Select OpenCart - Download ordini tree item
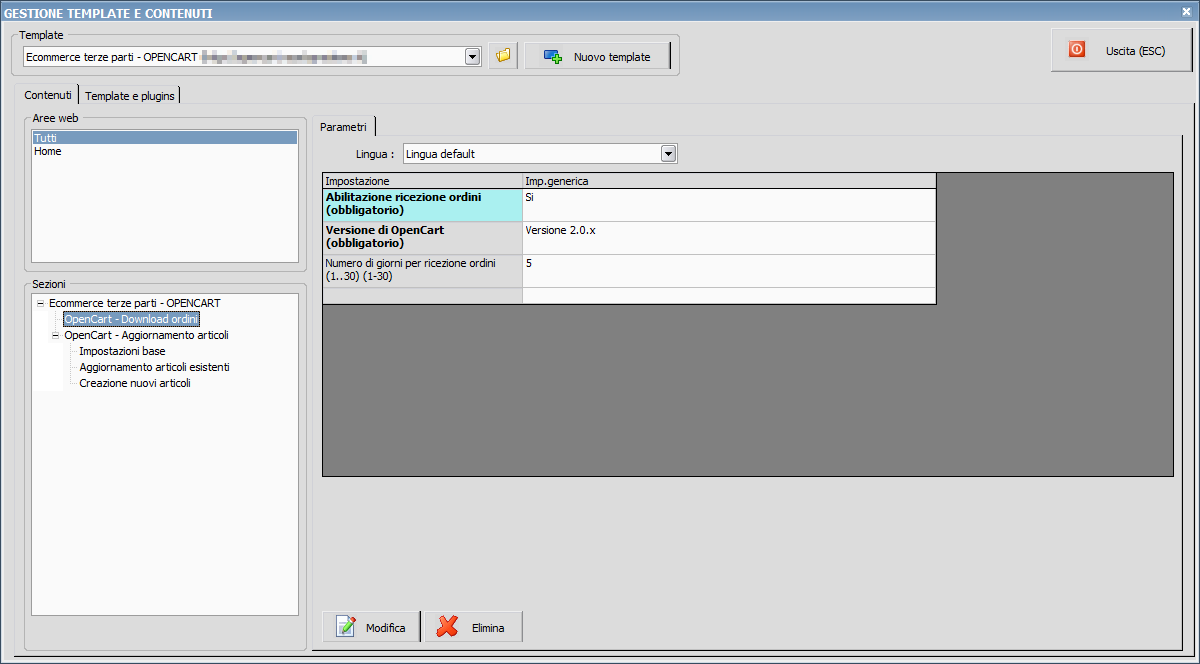The image size is (1200, 664). [x=132, y=319]
